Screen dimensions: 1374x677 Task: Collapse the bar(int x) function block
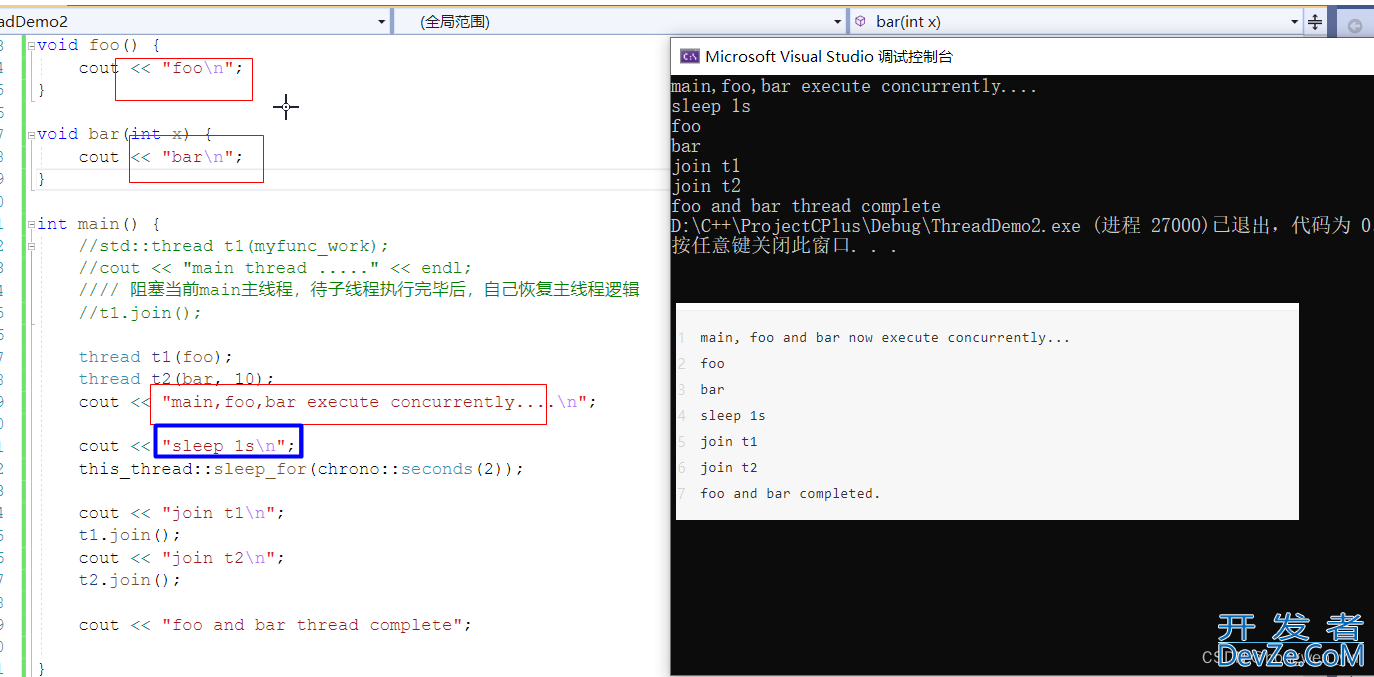pyautogui.click(x=30, y=134)
